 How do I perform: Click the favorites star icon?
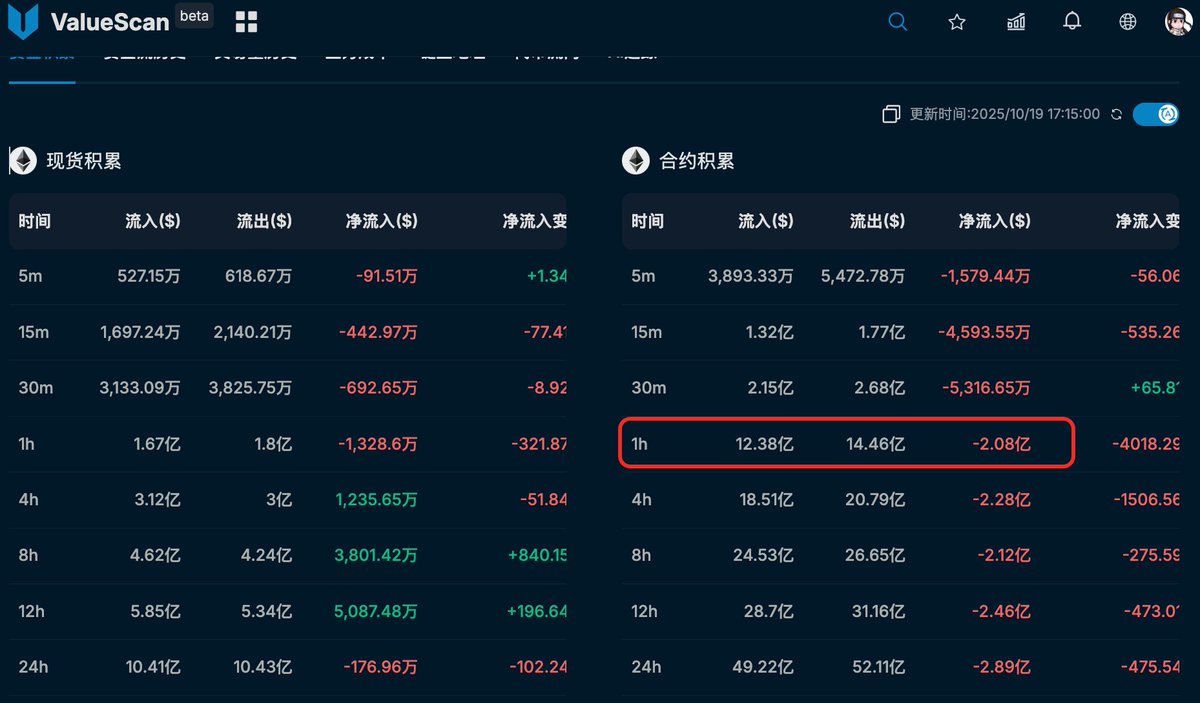(x=956, y=21)
